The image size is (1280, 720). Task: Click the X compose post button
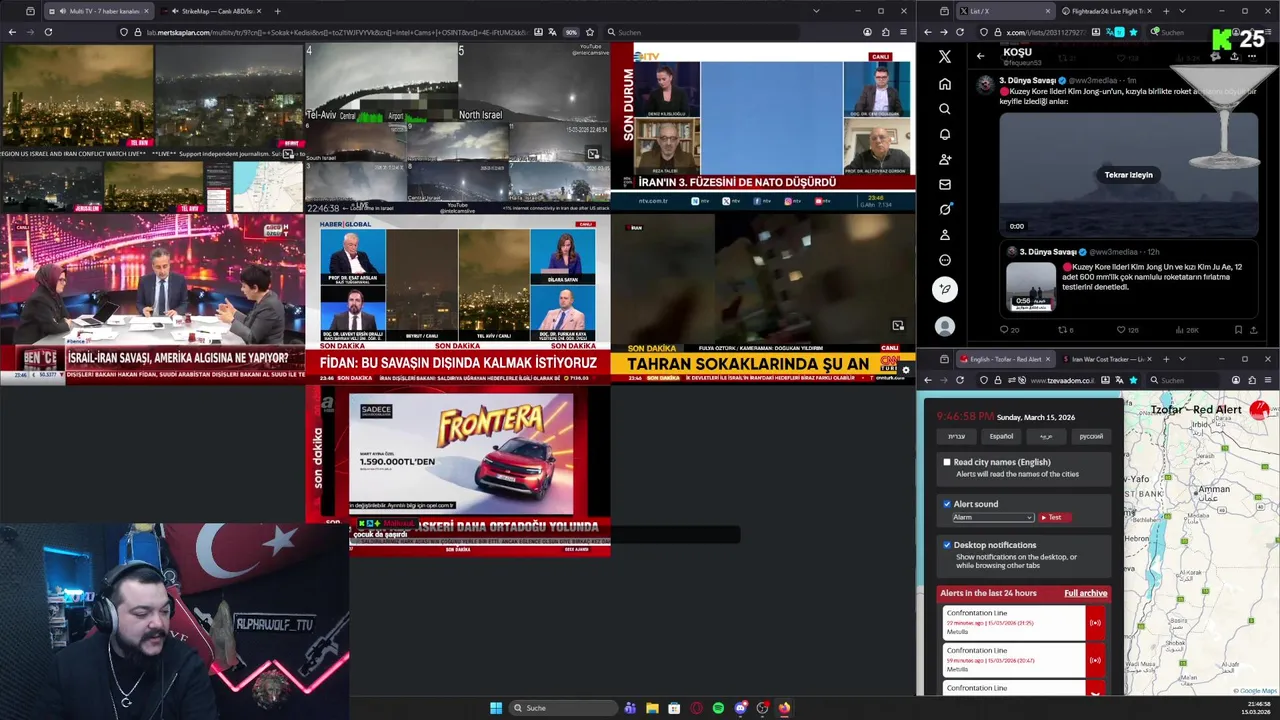pyautogui.click(x=945, y=289)
